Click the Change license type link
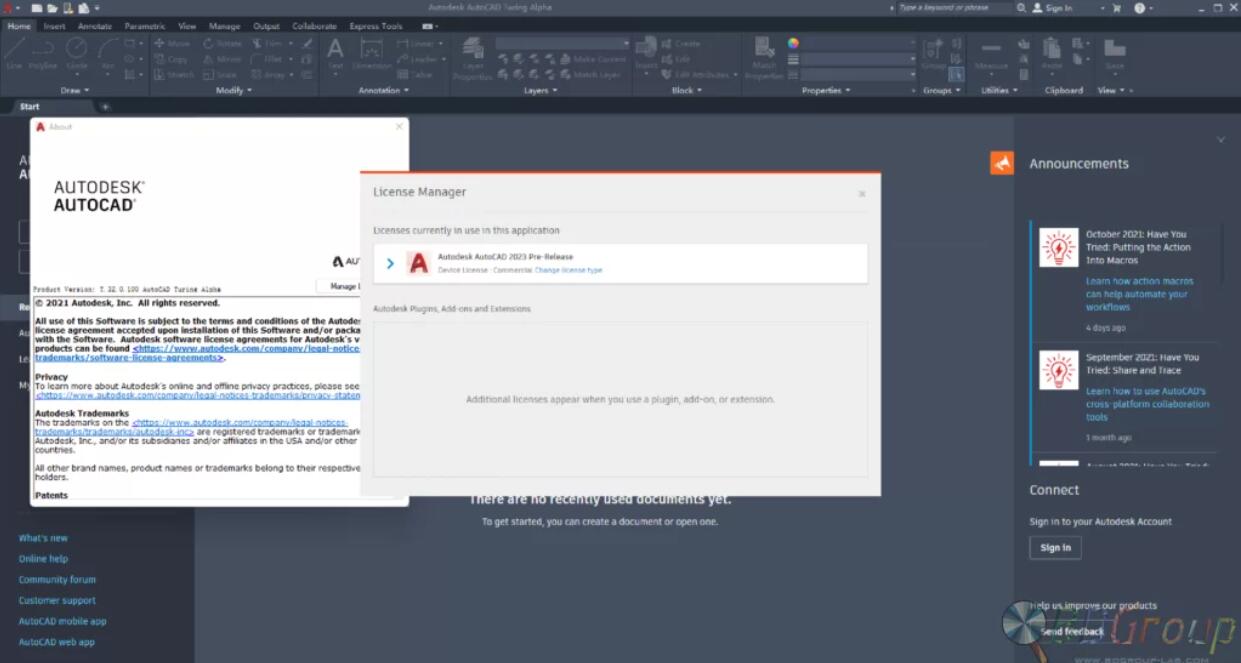The height and width of the screenshot is (663, 1241). coord(568,270)
